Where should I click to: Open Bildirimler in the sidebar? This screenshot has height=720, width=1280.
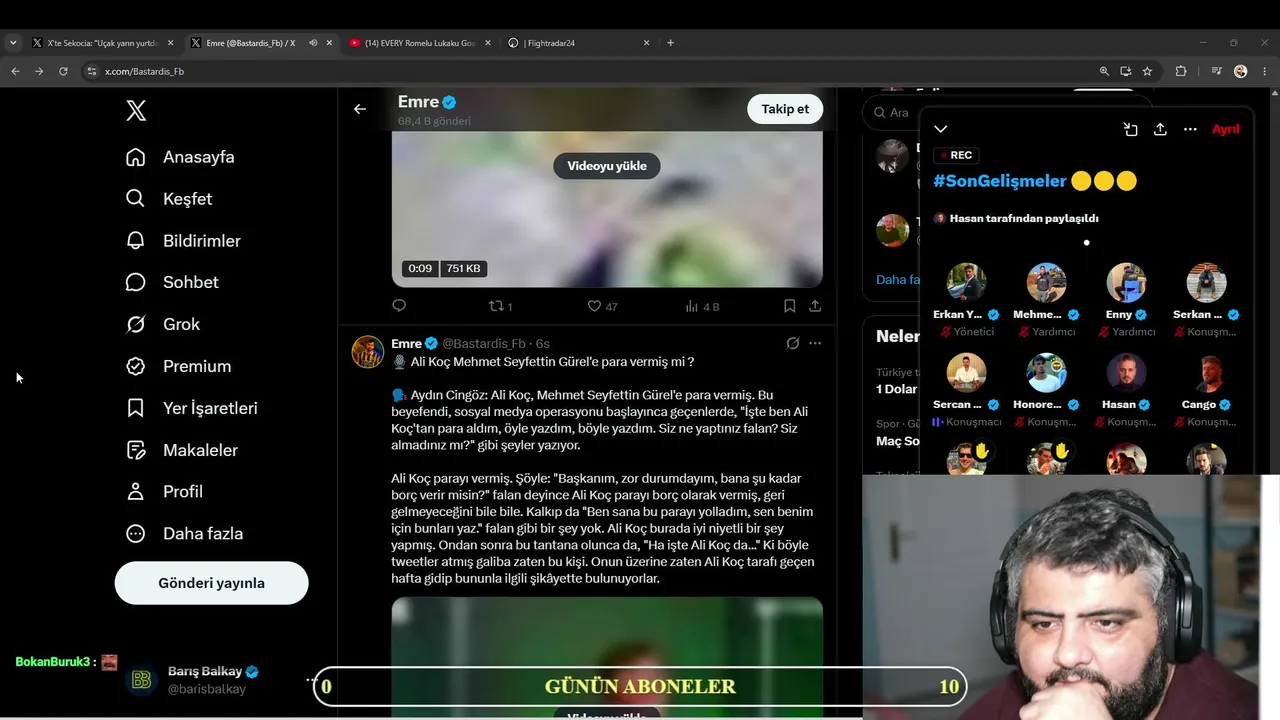tap(183, 241)
